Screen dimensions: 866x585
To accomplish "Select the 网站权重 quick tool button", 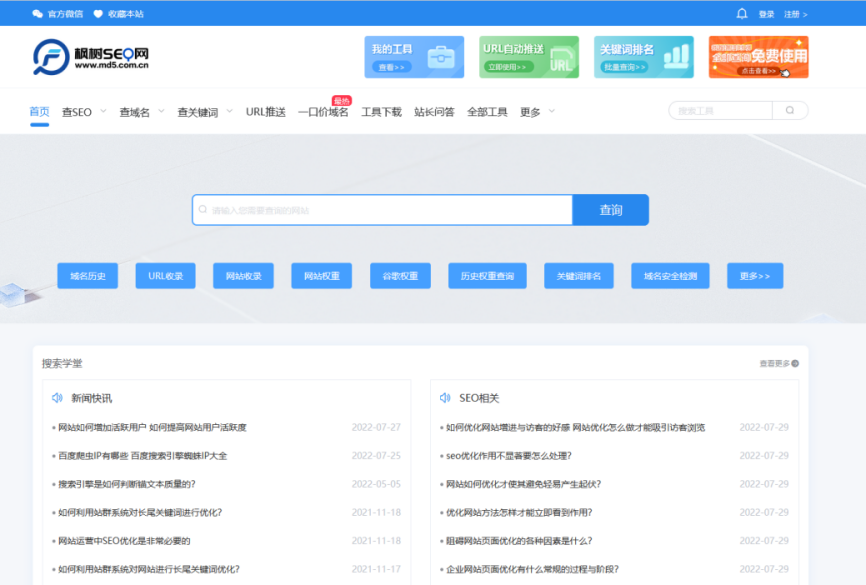I will (x=322, y=276).
